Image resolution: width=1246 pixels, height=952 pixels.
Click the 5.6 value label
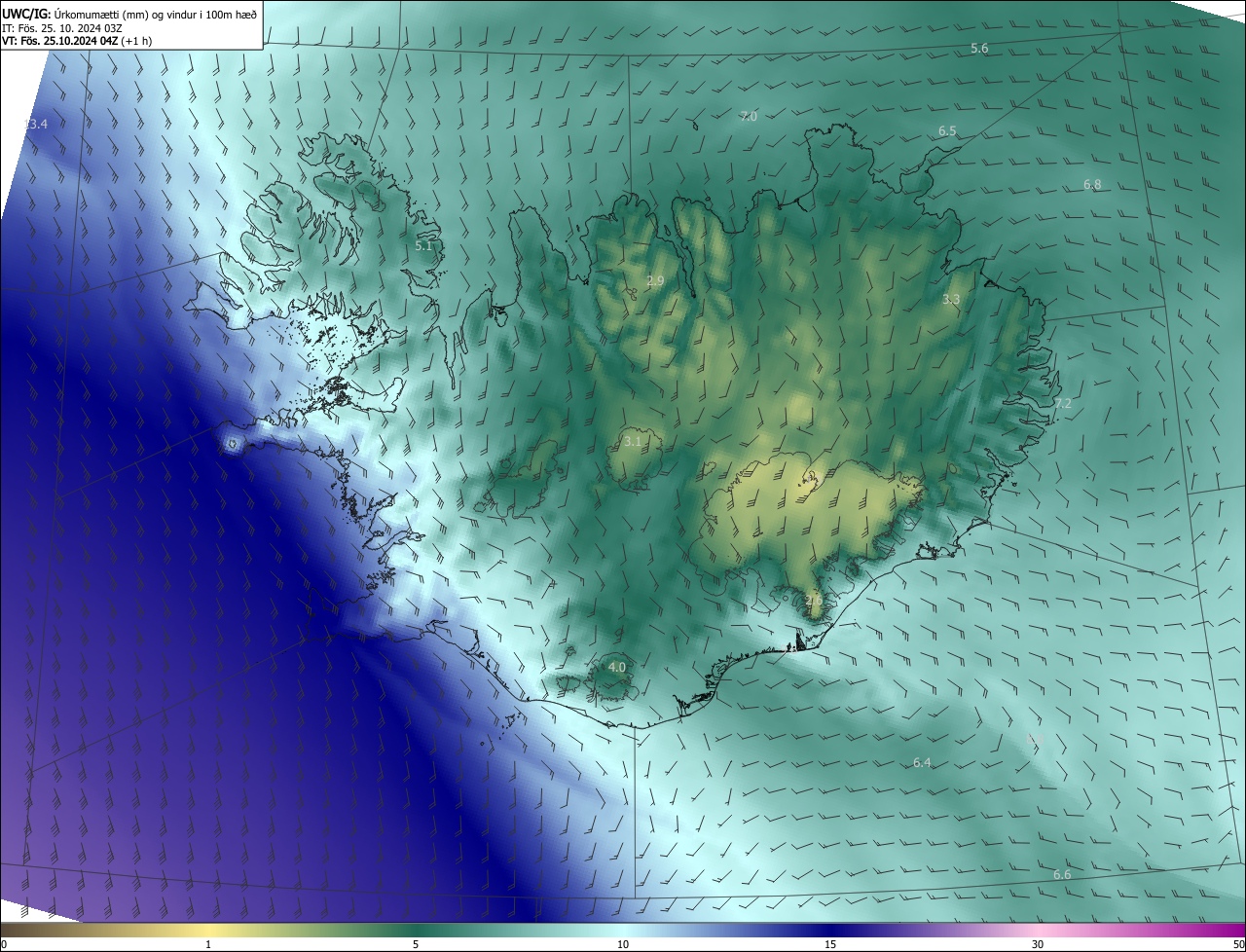click(979, 49)
